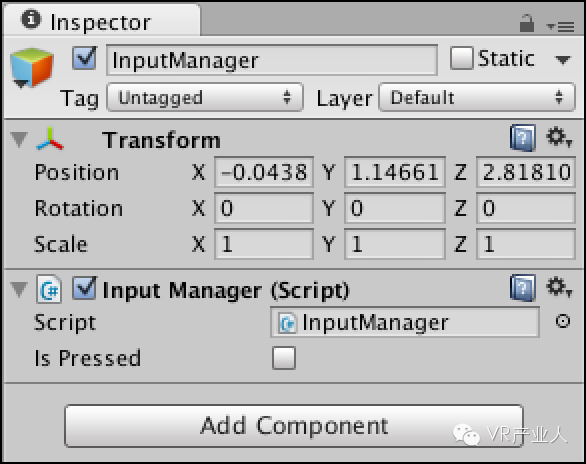Open the Static dropdown arrow
This screenshot has height=464, width=586.
coord(562,59)
